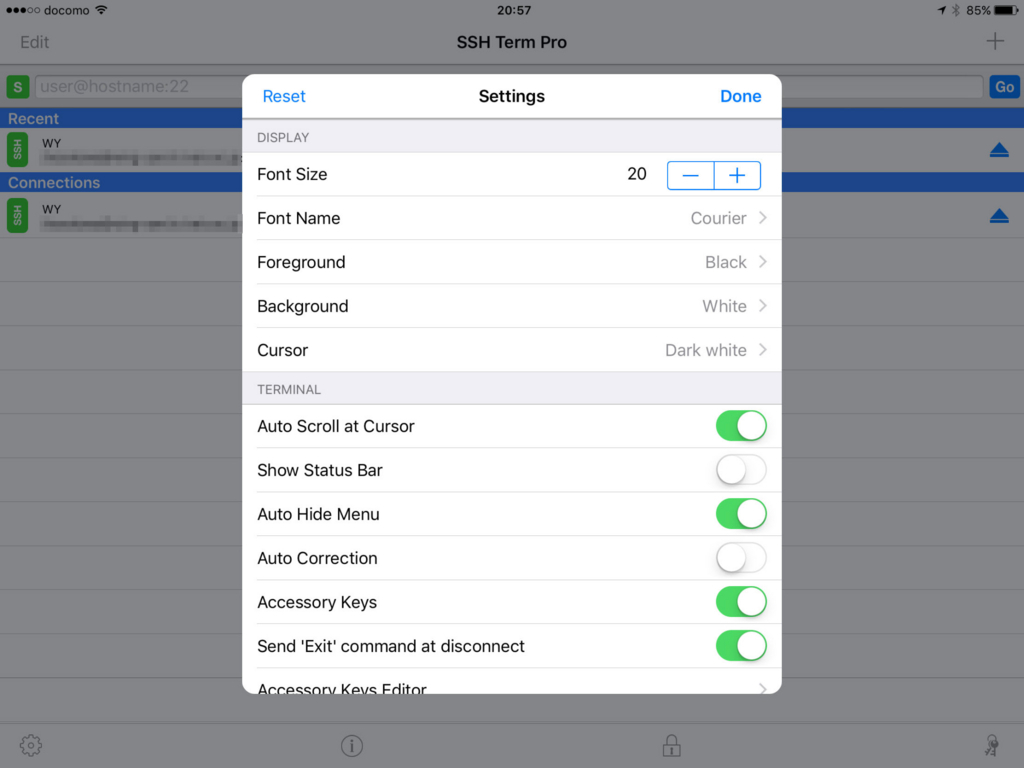Open the Font Name Courier option
The image size is (1024, 768).
point(512,218)
